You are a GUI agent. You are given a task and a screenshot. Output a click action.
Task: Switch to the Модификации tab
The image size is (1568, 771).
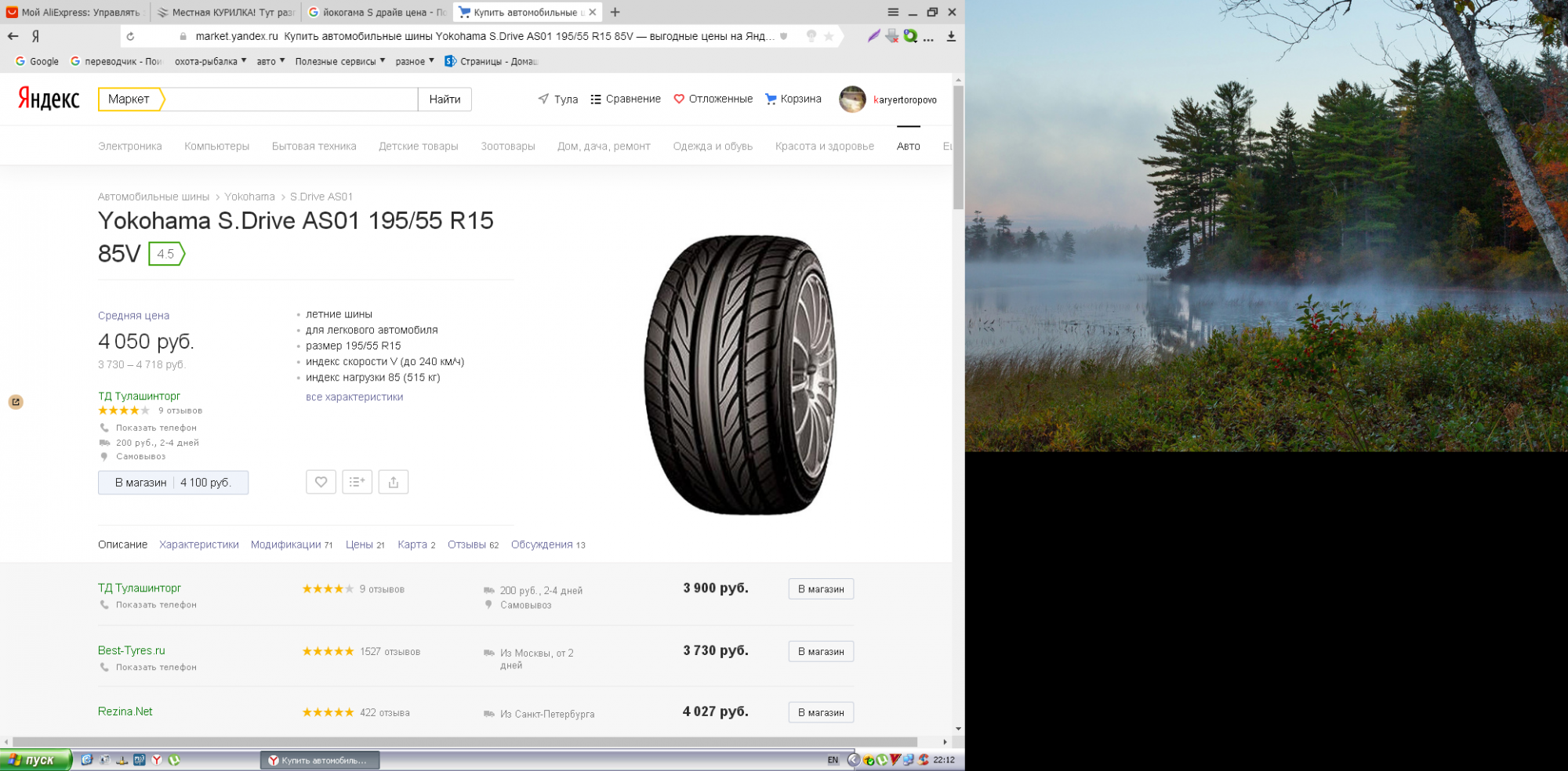click(292, 545)
